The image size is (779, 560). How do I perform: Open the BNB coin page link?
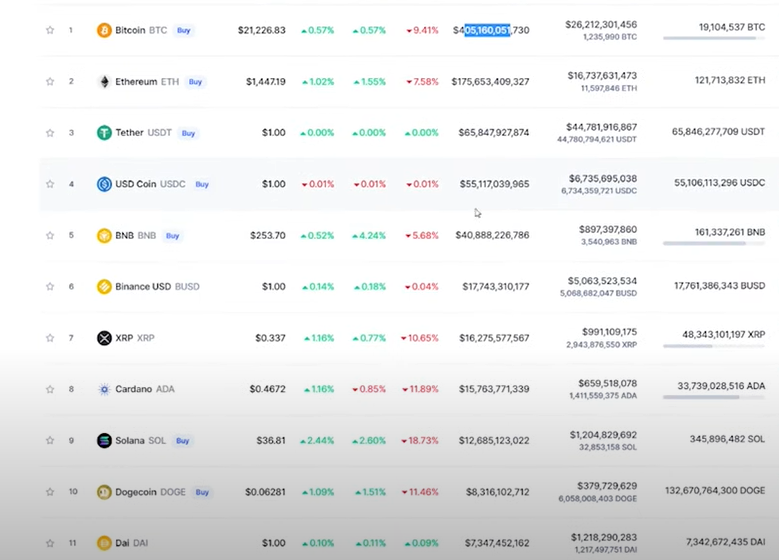point(136,235)
